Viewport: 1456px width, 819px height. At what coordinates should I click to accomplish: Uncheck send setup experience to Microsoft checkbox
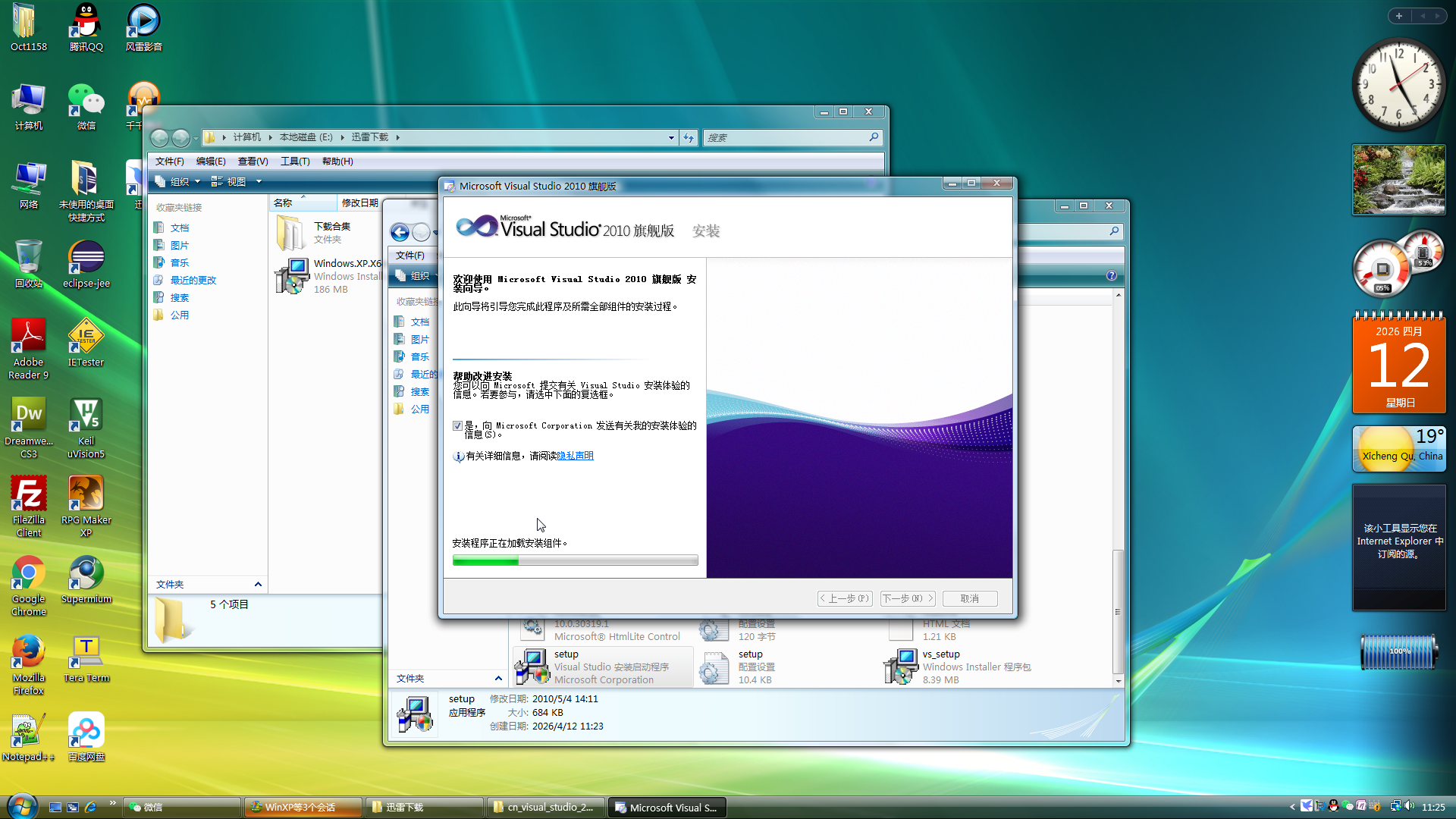[x=457, y=426]
